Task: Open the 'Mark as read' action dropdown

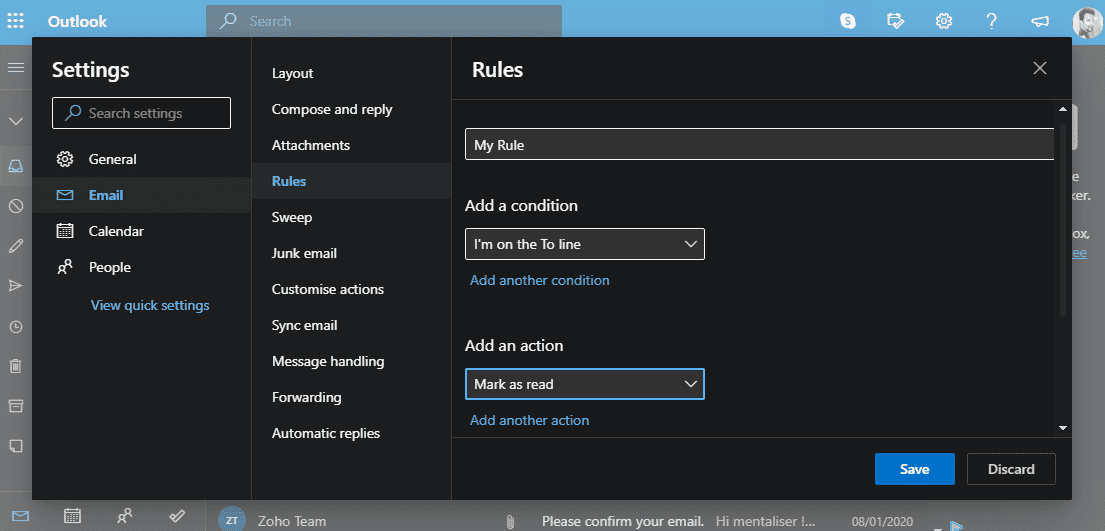Action: coord(585,384)
